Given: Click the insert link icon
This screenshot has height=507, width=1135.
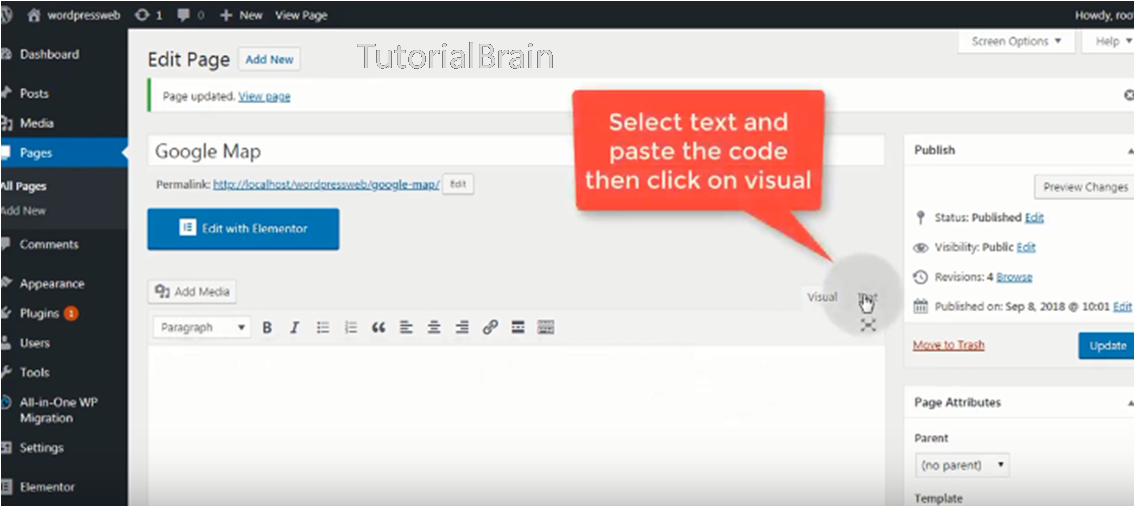Looking at the screenshot, I should tap(490, 327).
